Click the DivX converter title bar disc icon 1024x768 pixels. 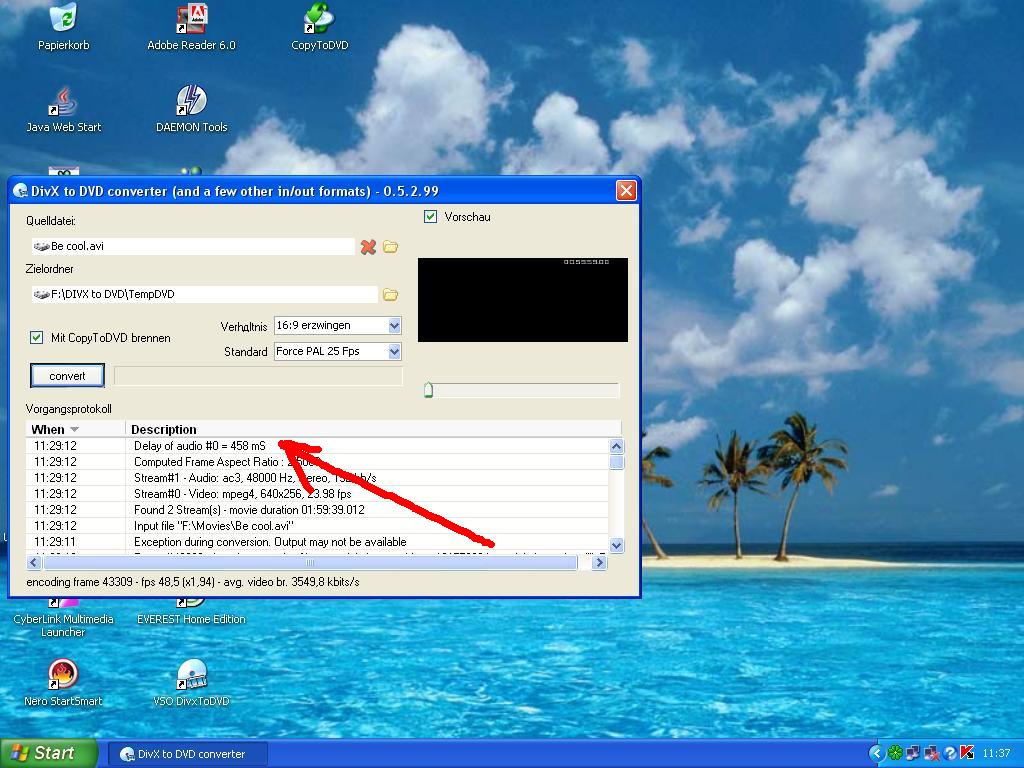click(20, 191)
